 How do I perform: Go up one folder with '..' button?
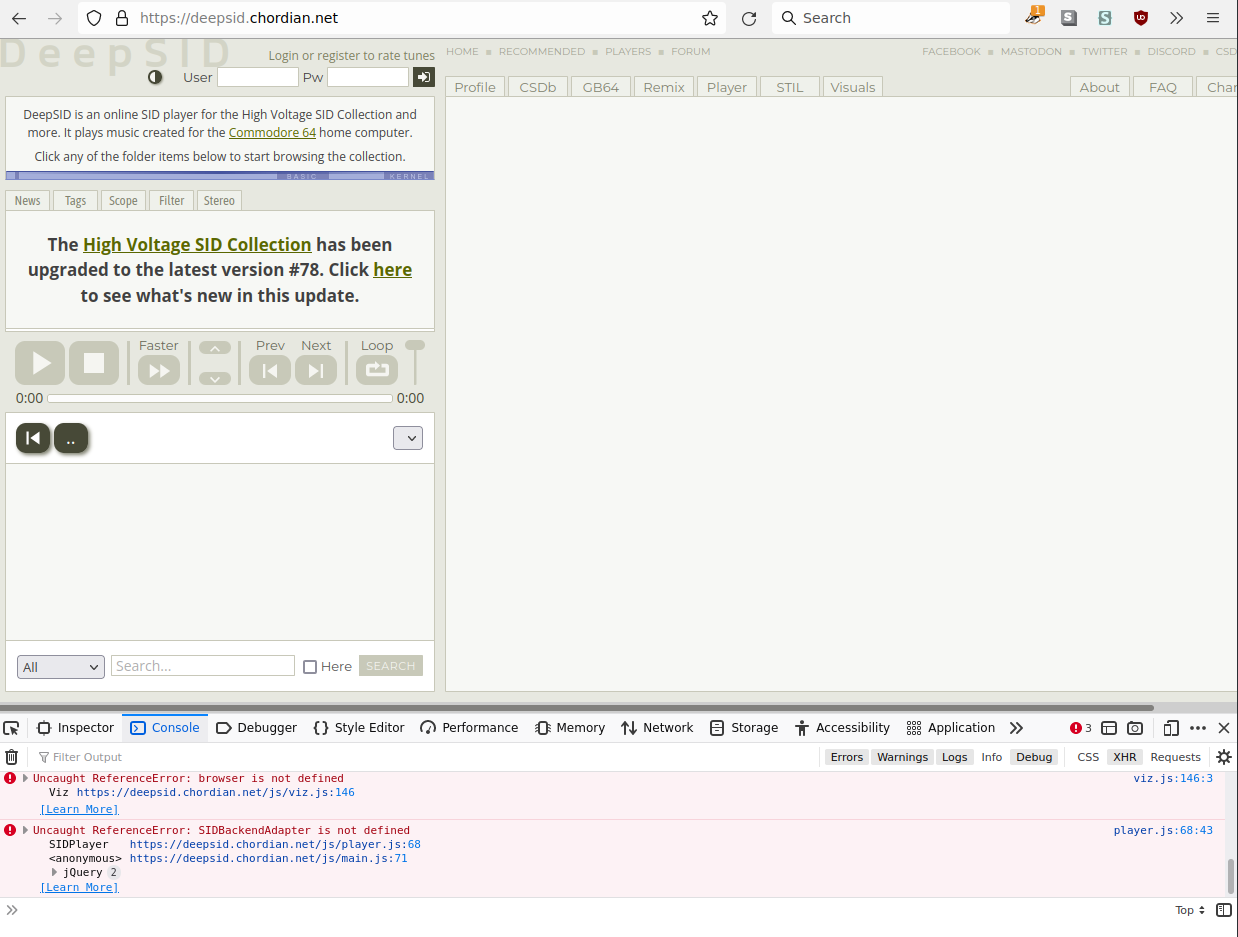[71, 438]
